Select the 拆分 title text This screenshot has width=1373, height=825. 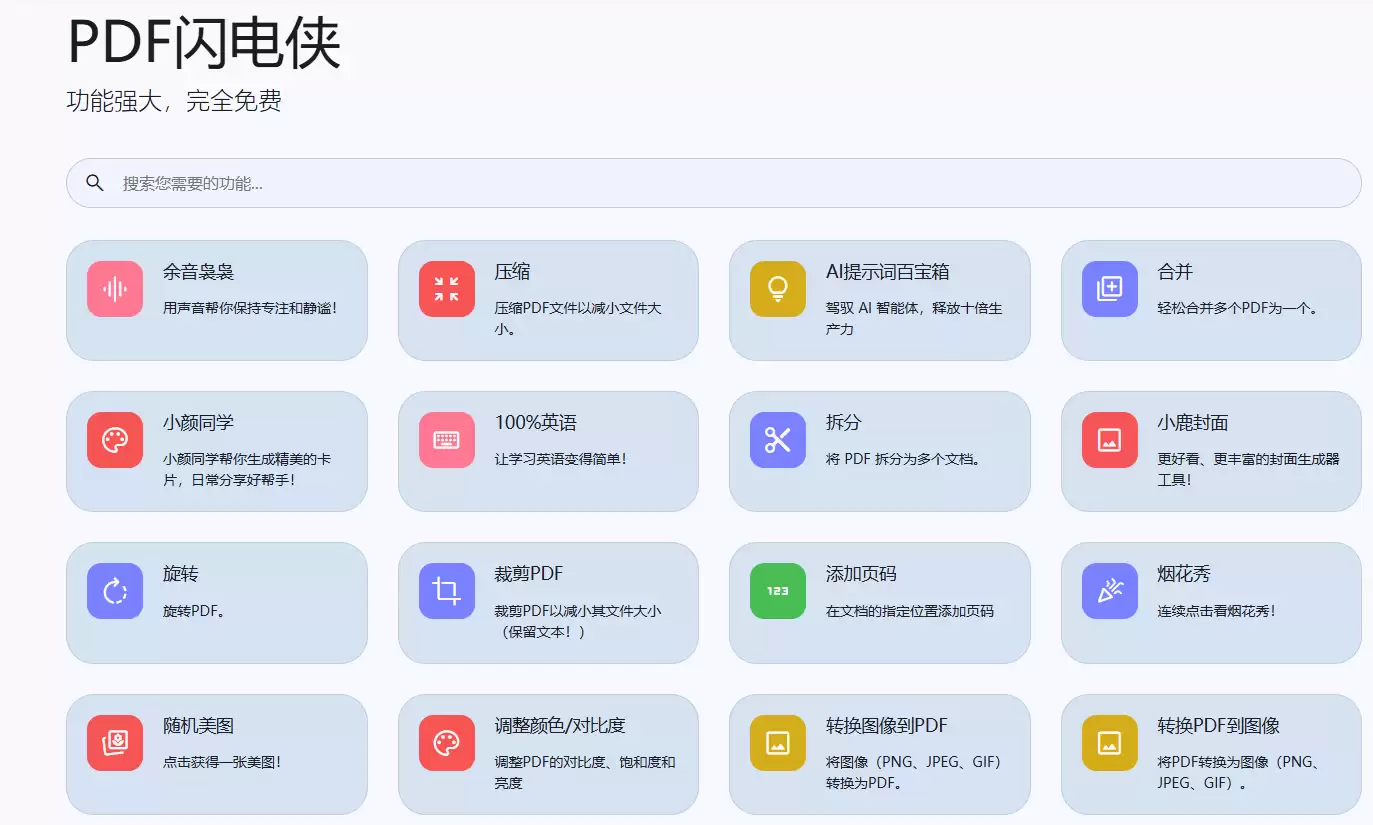coord(843,423)
